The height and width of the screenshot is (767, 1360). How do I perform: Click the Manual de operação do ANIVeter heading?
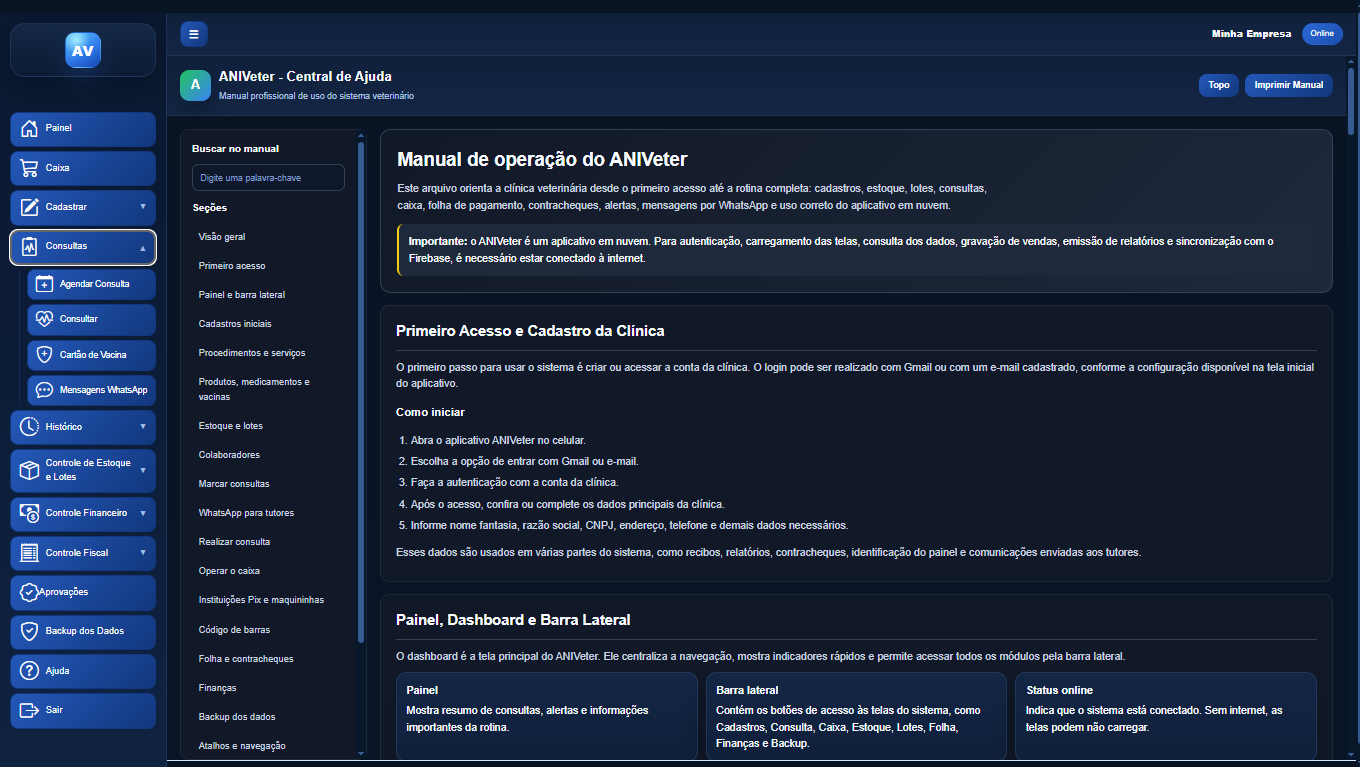[x=542, y=159]
